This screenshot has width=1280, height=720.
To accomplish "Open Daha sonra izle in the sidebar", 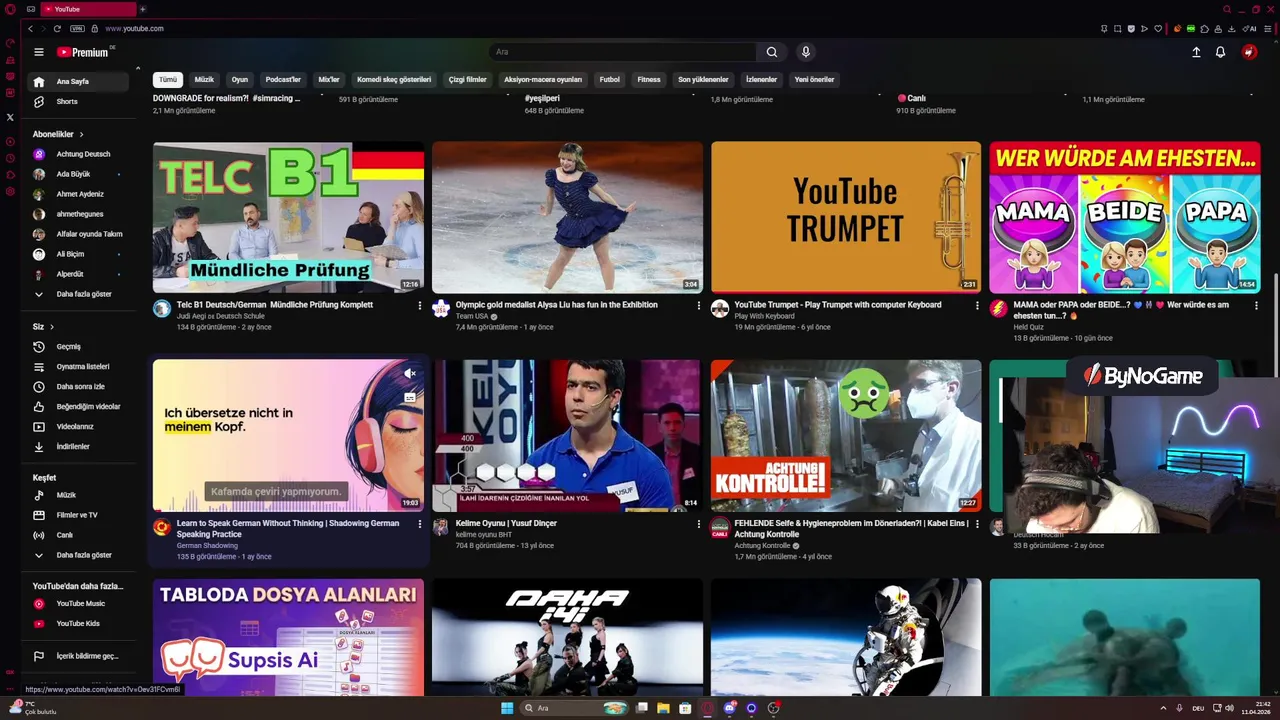I will [x=80, y=386].
